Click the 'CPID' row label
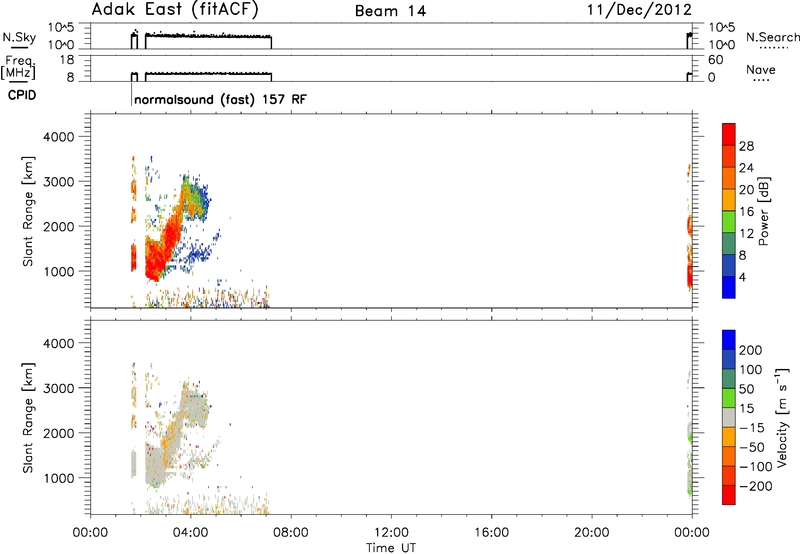Screen dimensions: 800x554 coord(22,95)
